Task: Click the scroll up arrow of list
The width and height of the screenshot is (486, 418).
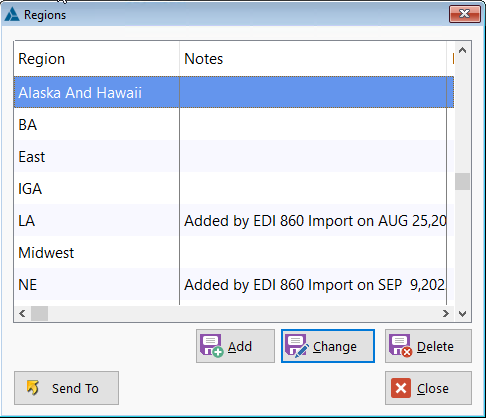Action: coord(462,51)
